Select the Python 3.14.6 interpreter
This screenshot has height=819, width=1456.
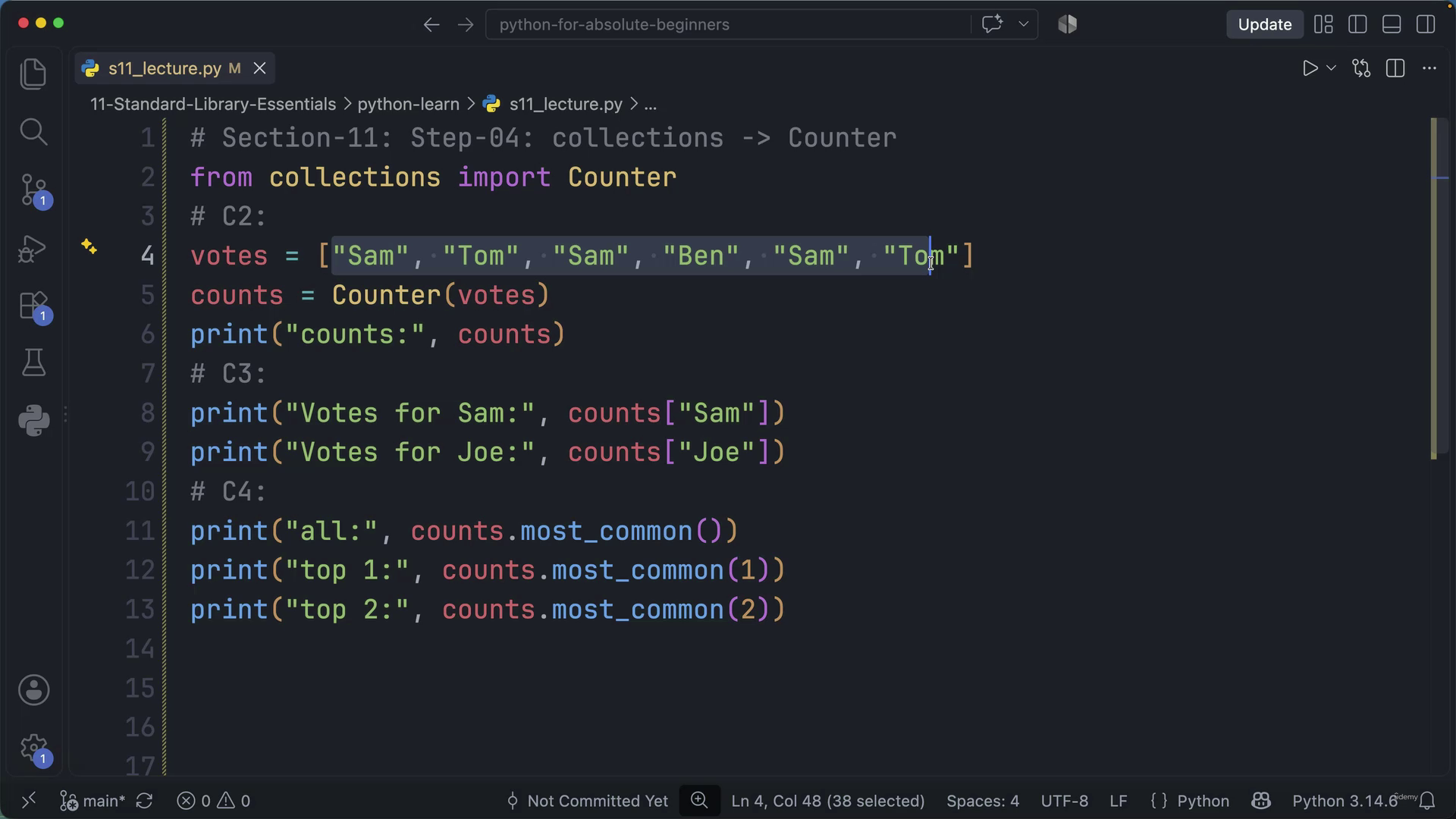click(1345, 801)
